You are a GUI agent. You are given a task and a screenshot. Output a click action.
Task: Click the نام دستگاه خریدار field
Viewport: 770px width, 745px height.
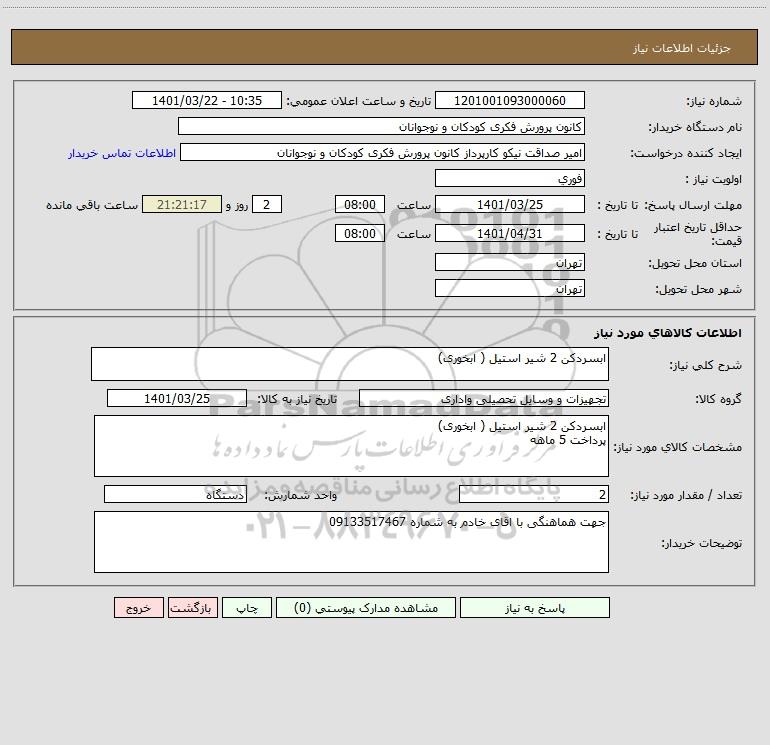tap(381, 126)
